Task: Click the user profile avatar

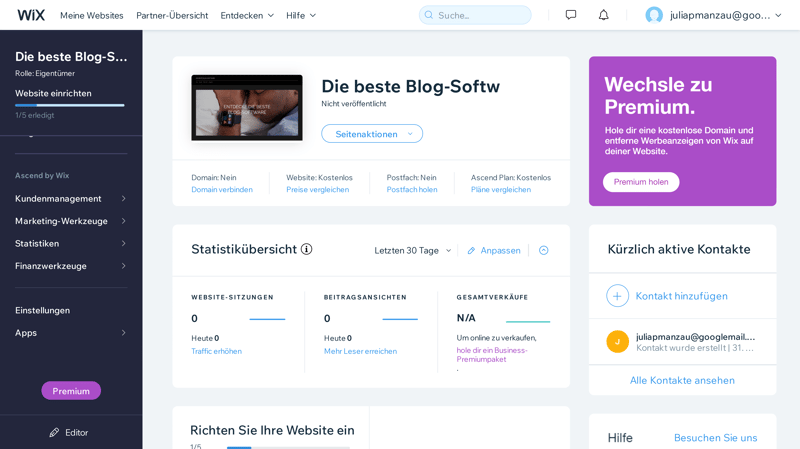Action: coord(654,15)
